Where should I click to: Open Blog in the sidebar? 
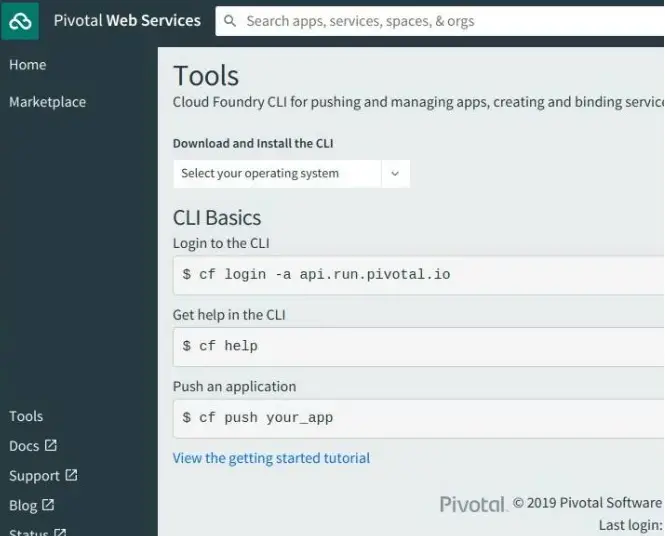[x=23, y=505]
